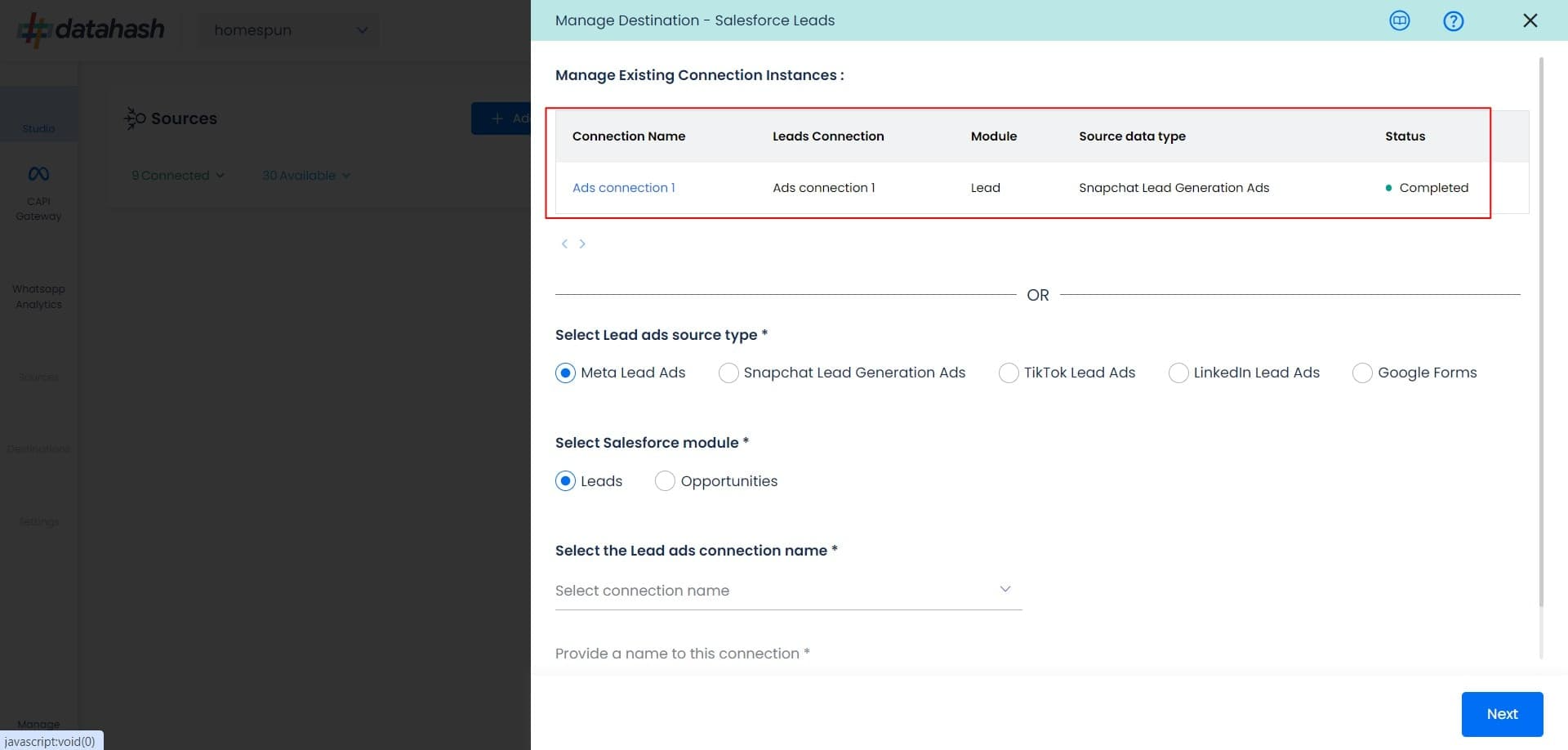The height and width of the screenshot is (750, 1568).
Task: Click the Connection Name column header
Action: click(x=629, y=136)
